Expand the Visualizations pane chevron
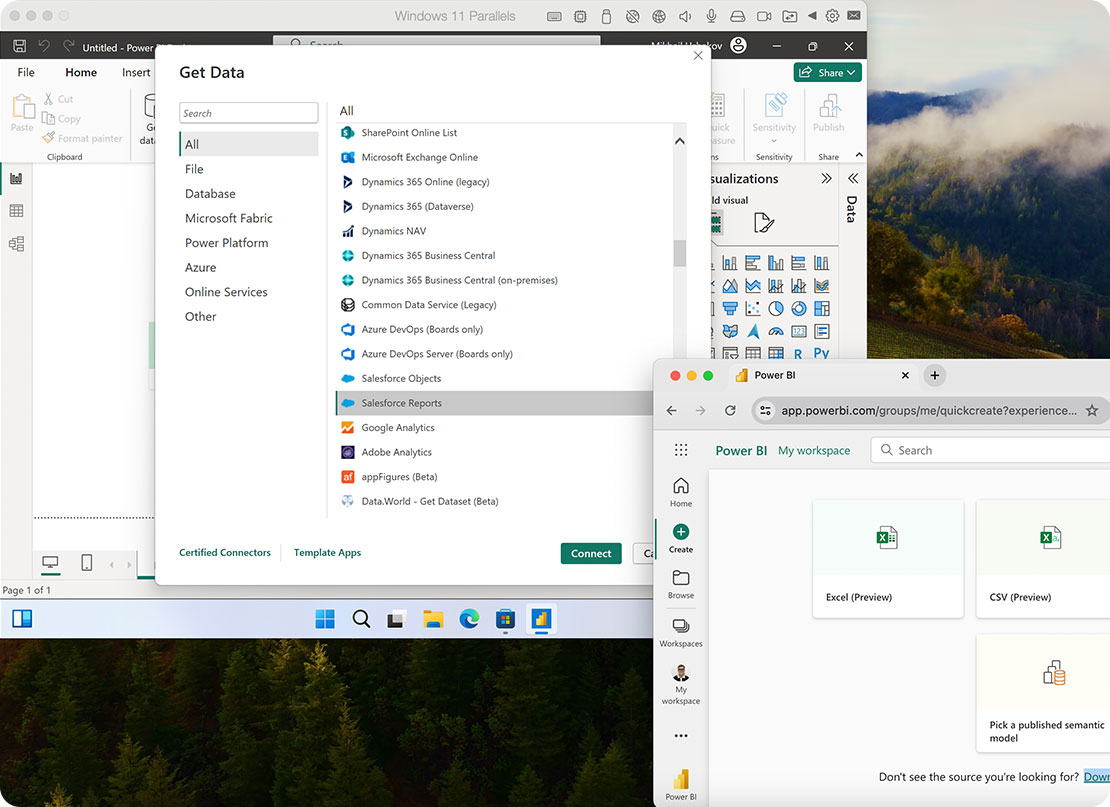 [826, 179]
